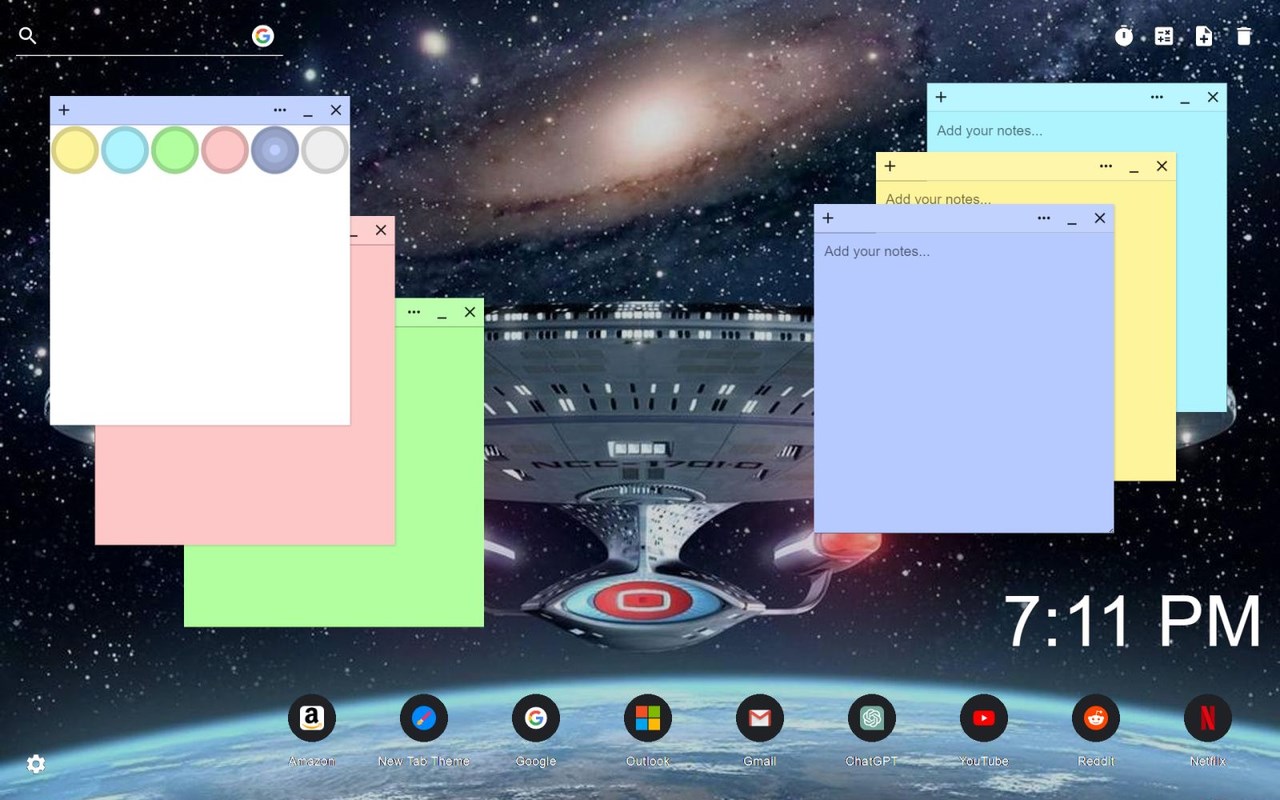Open settings with the gear icon

click(x=36, y=764)
